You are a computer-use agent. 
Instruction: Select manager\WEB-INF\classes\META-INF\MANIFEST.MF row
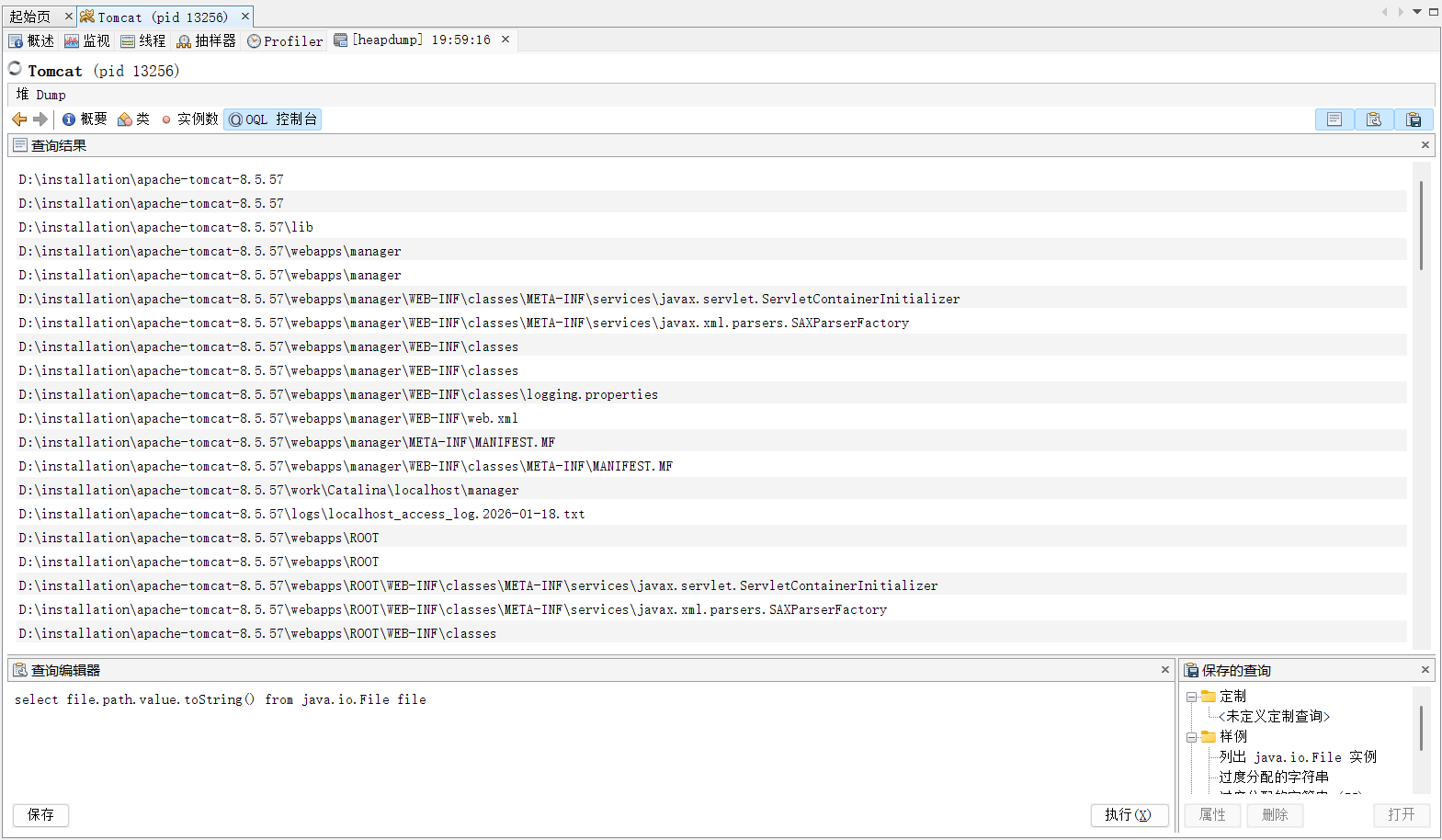coord(711,466)
